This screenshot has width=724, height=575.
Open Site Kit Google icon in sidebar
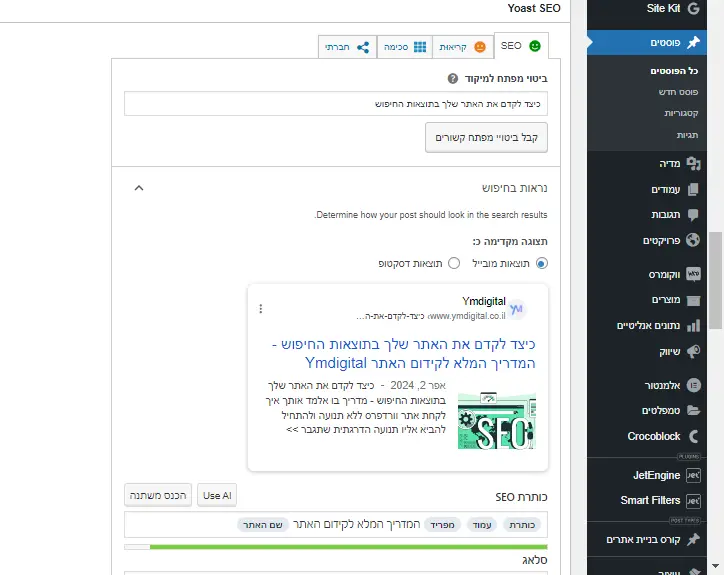click(x=694, y=8)
